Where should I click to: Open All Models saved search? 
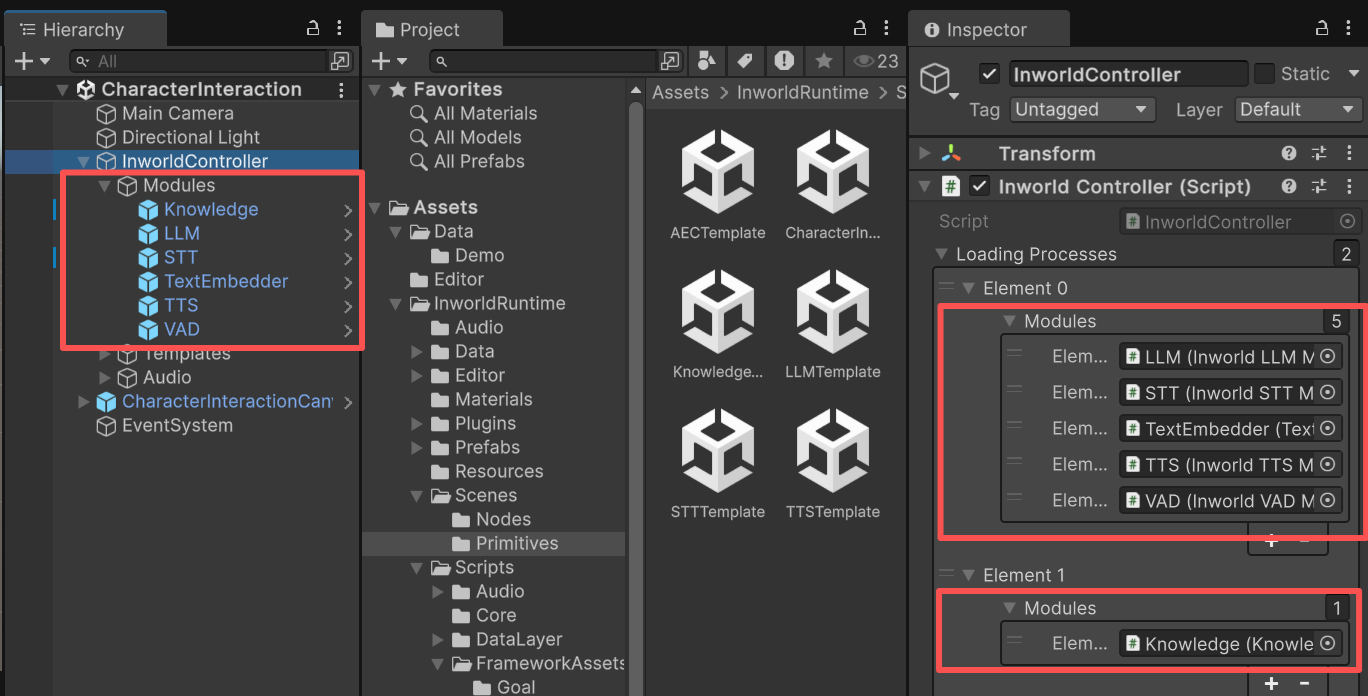click(x=477, y=137)
